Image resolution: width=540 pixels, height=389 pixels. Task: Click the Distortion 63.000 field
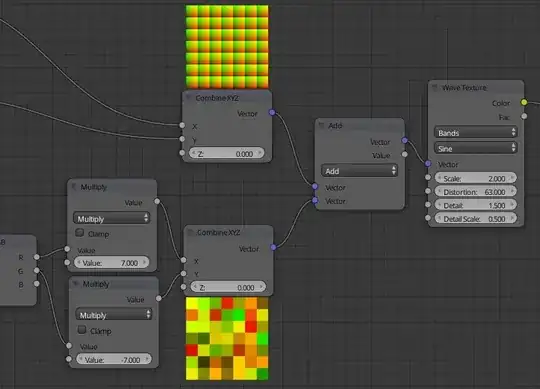476,191
